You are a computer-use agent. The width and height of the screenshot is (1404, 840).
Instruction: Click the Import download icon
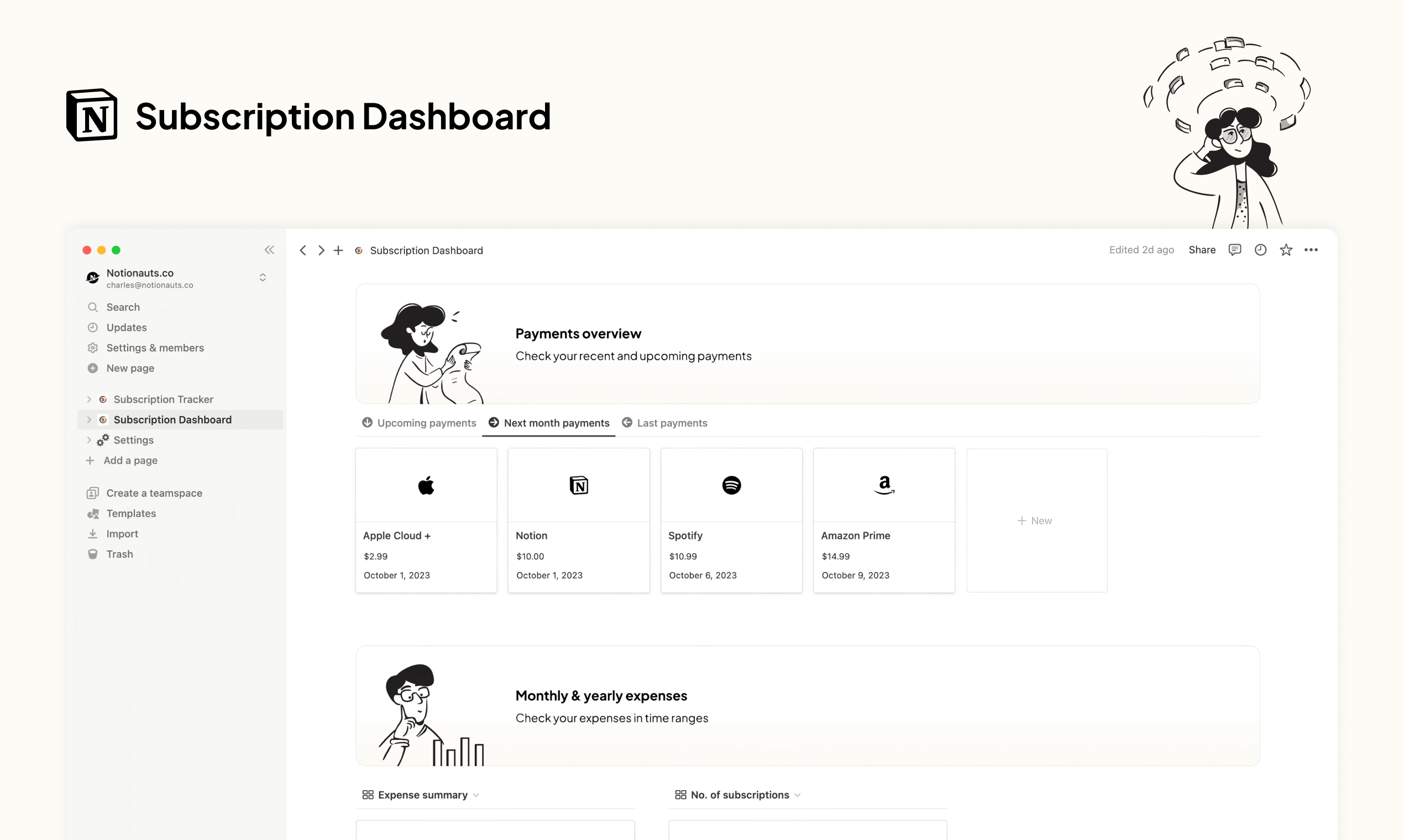93,534
